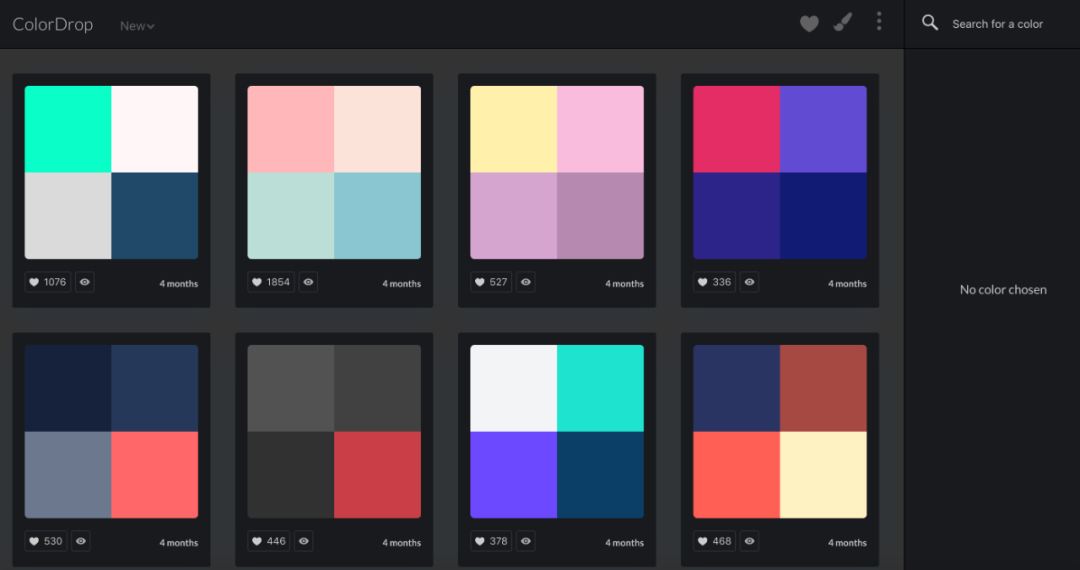This screenshot has width=1080, height=570.
Task: Open the three-dot more options menu
Action: [x=879, y=21]
